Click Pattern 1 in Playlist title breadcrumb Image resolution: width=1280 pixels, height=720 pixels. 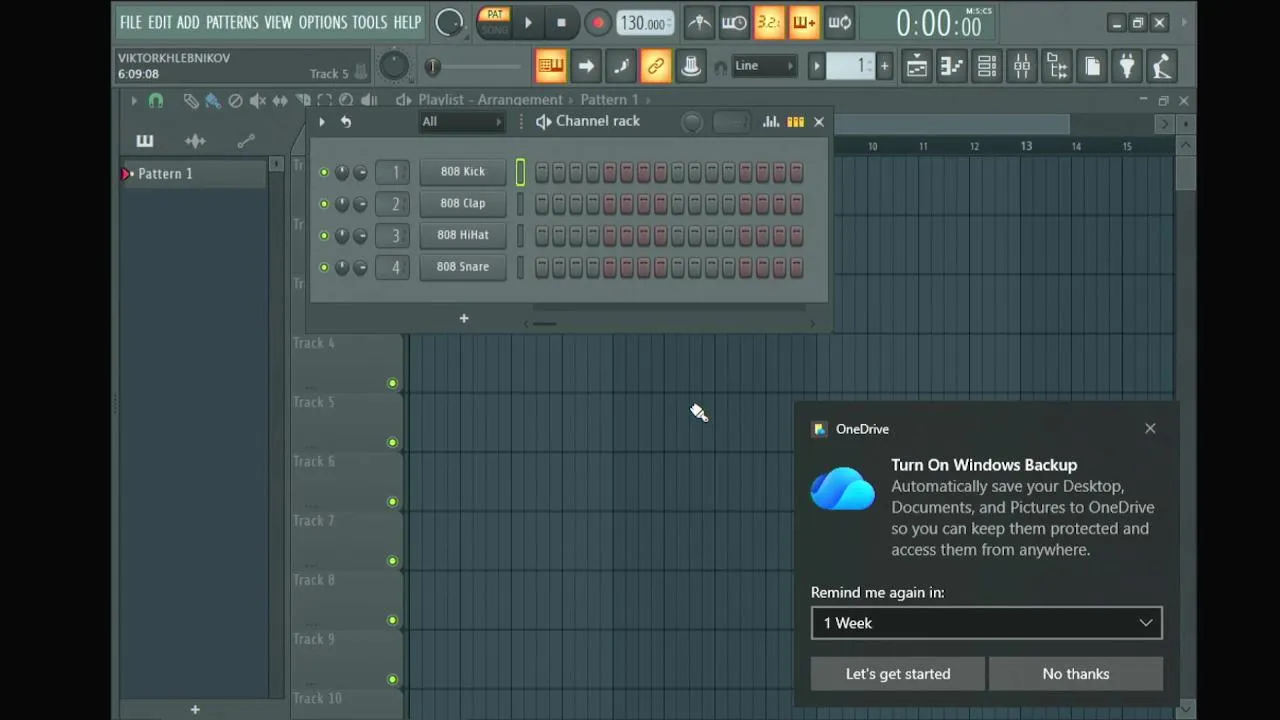pos(609,100)
